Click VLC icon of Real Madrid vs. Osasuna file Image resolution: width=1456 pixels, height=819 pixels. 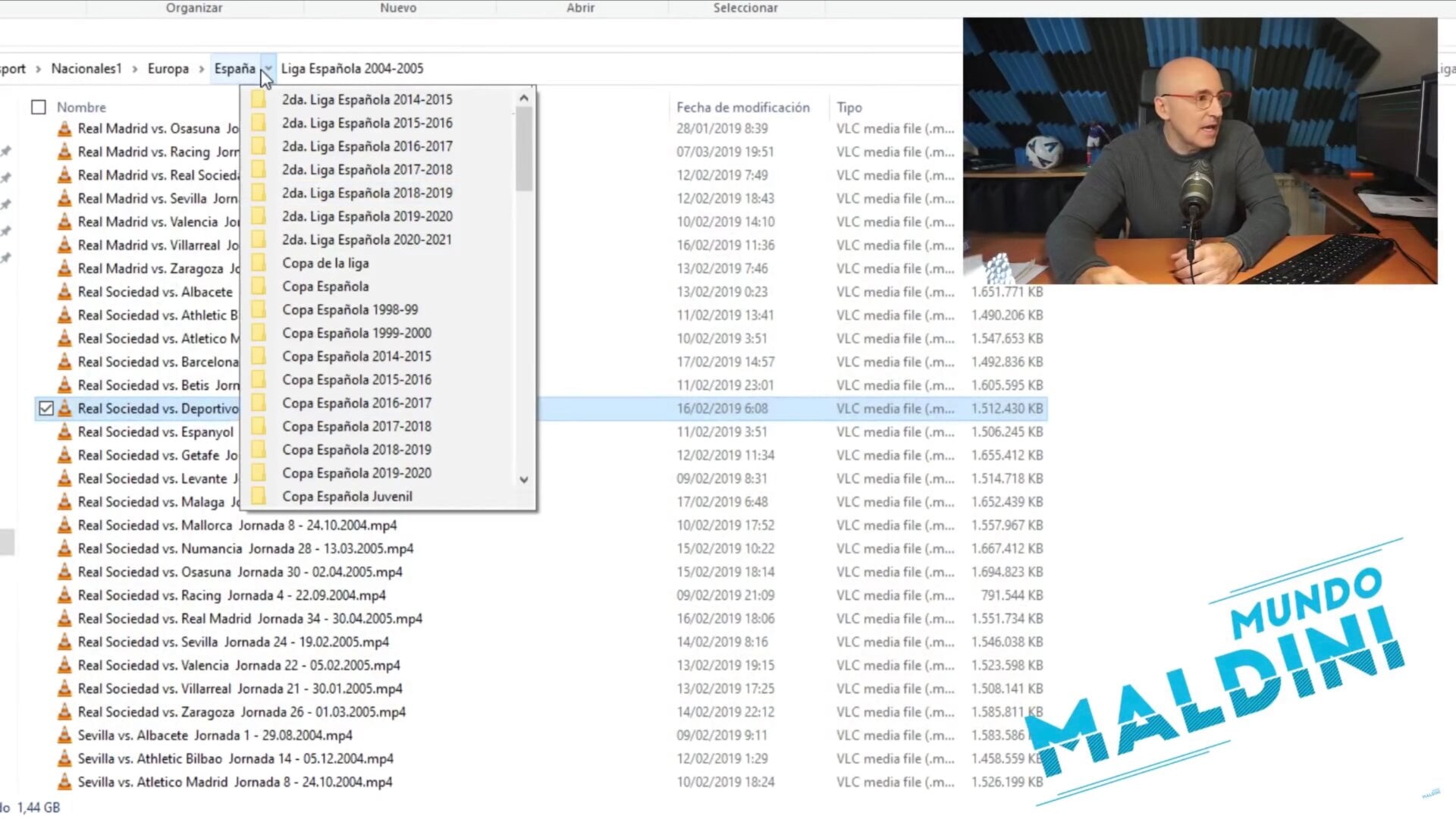65,129
